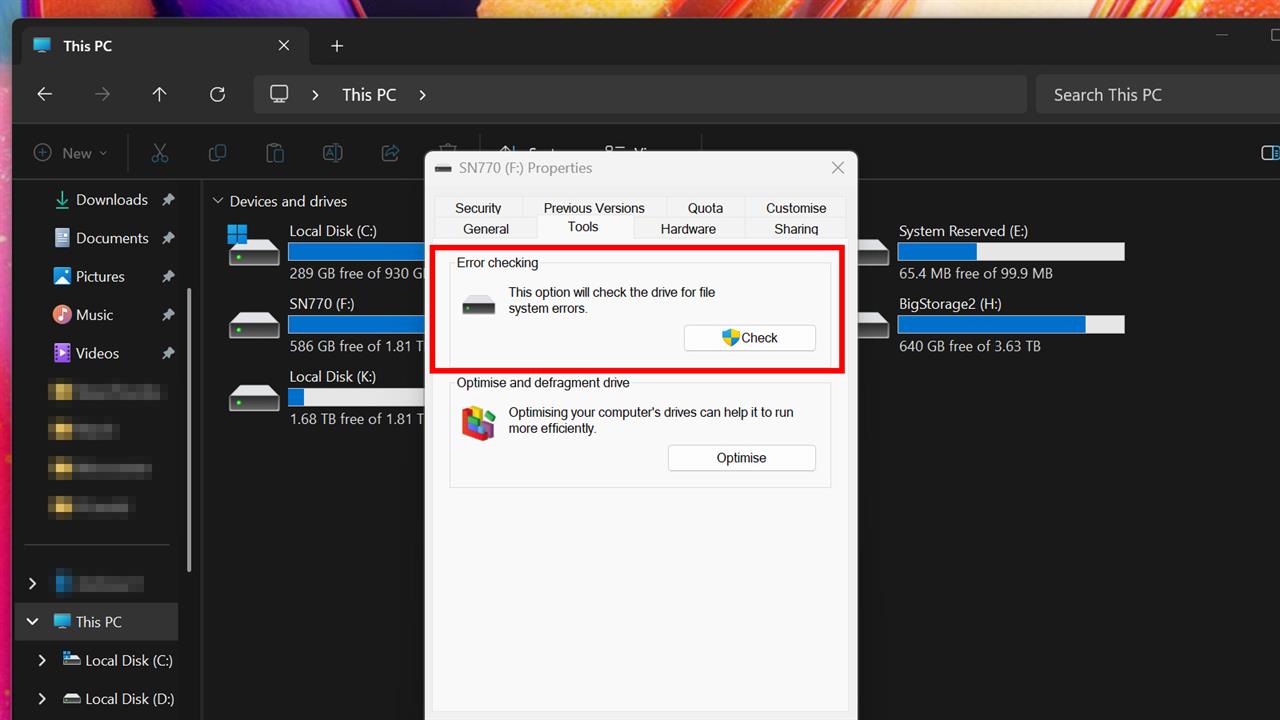Click the pin icon beside Music

(x=168, y=315)
